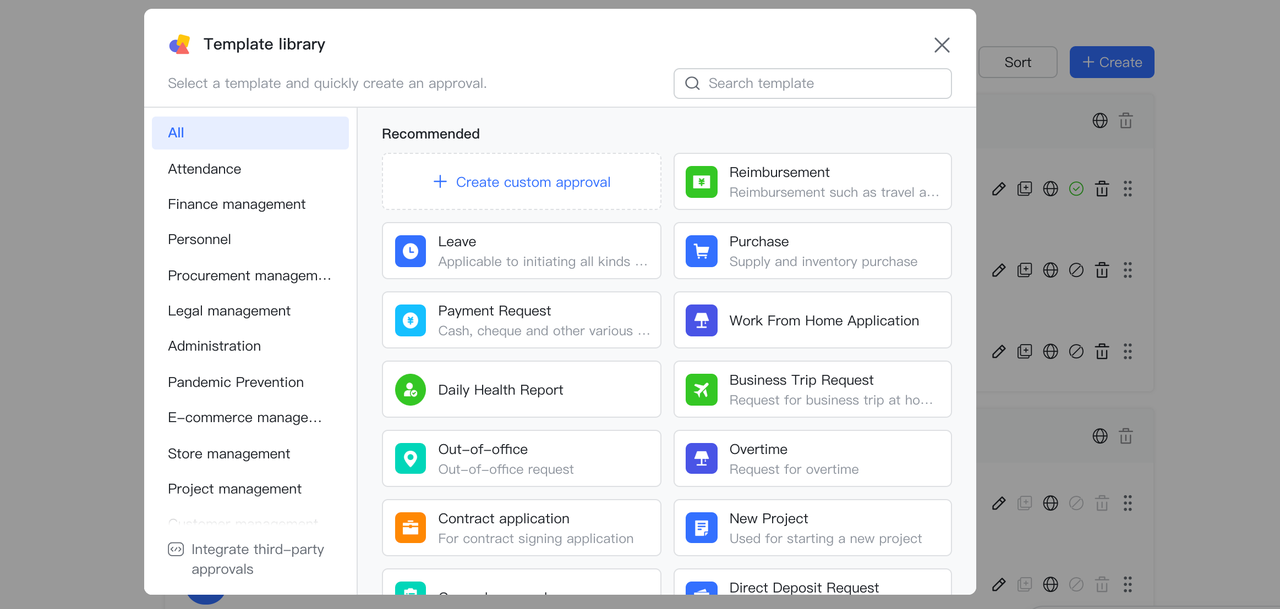Select the Leave template clock icon
The width and height of the screenshot is (1280, 609).
[410, 251]
